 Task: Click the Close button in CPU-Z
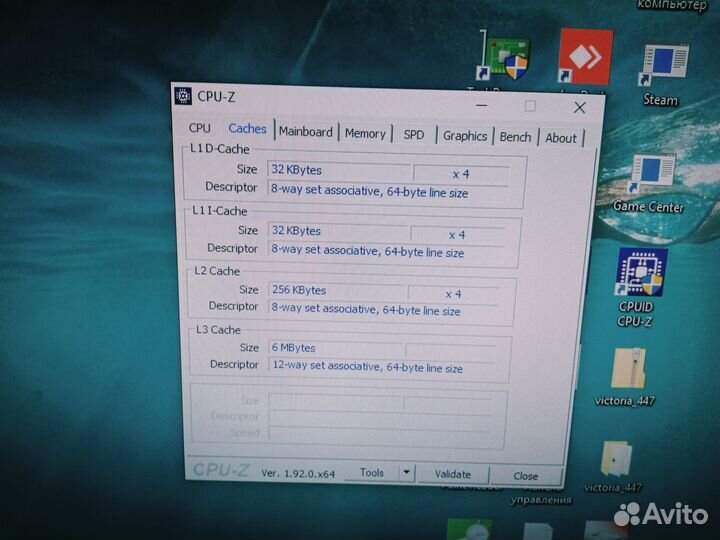pos(526,476)
